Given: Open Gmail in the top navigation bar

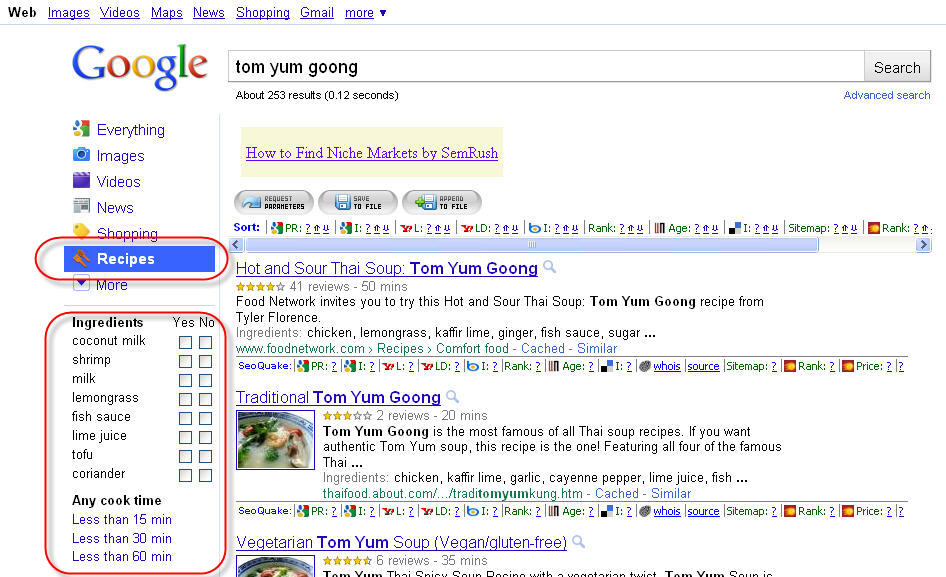Looking at the screenshot, I should coord(317,12).
